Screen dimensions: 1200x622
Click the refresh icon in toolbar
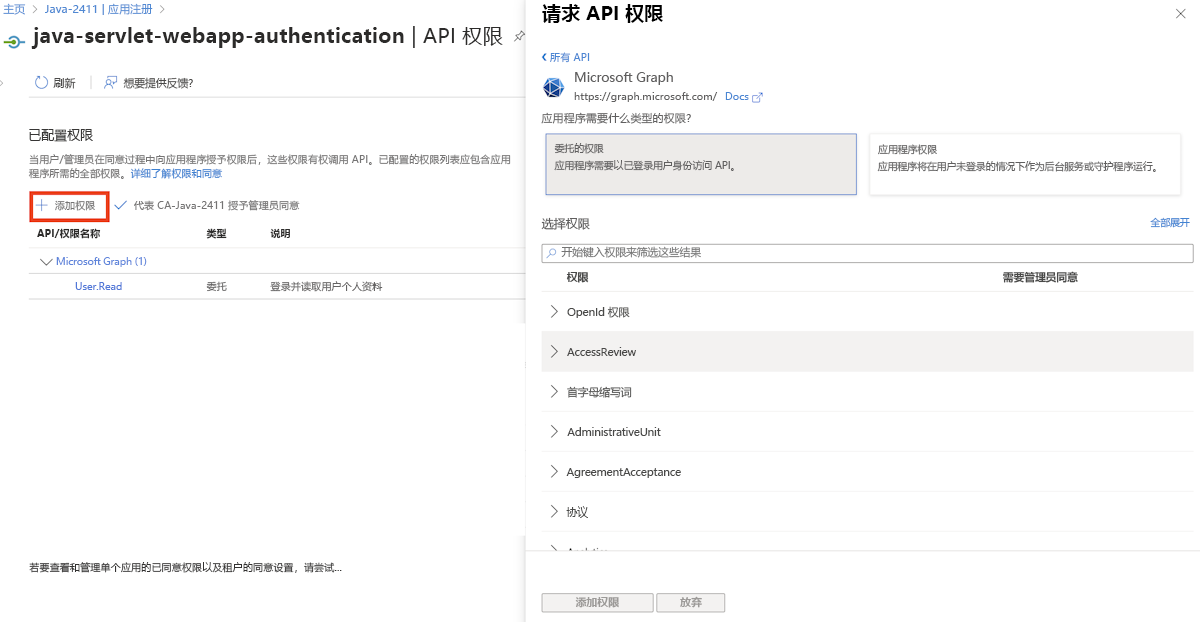click(42, 83)
